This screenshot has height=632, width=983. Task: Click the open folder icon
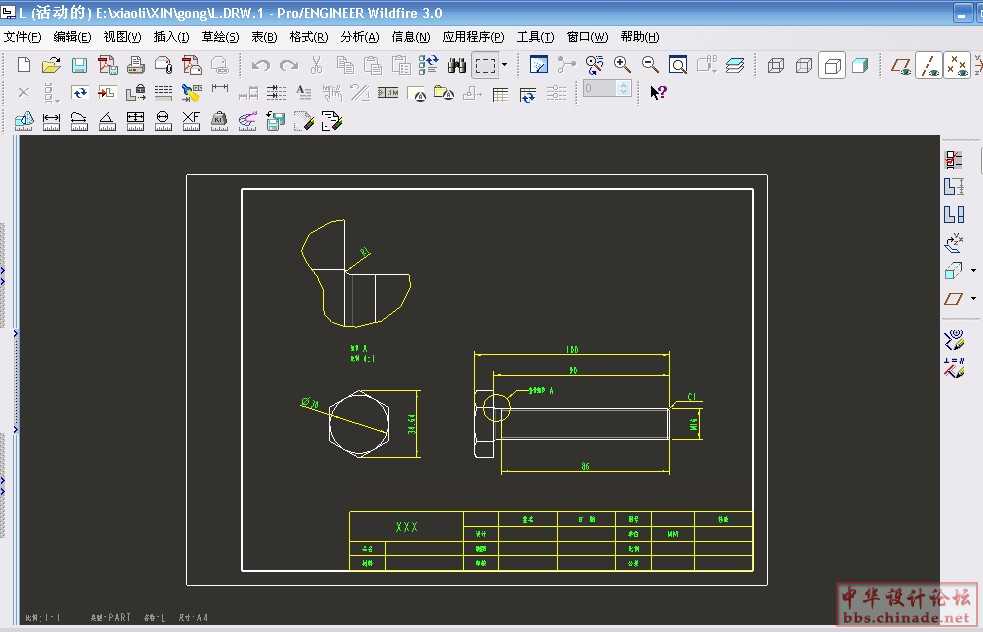51,66
